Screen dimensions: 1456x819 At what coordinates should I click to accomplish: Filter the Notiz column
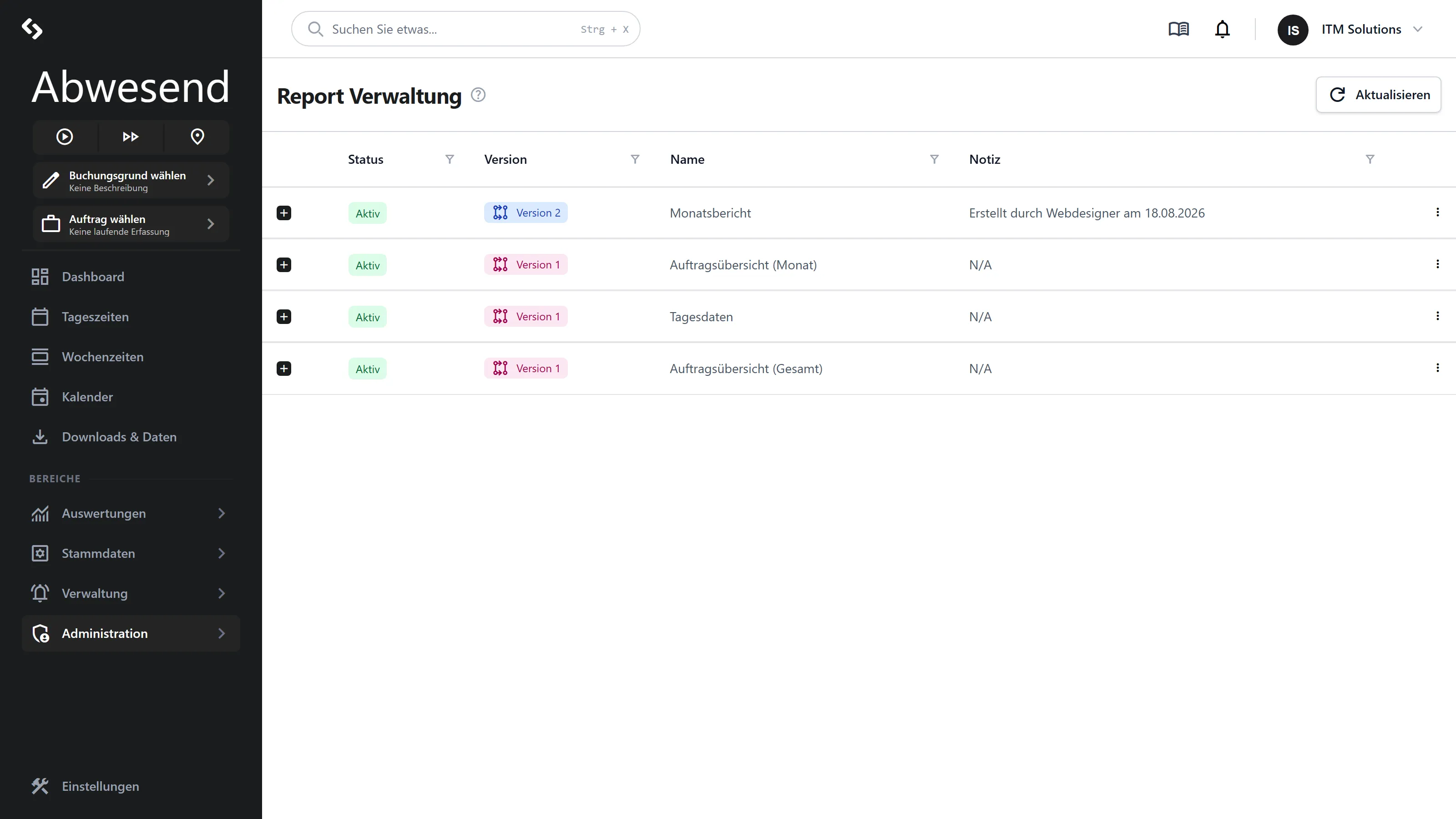pos(1370,159)
